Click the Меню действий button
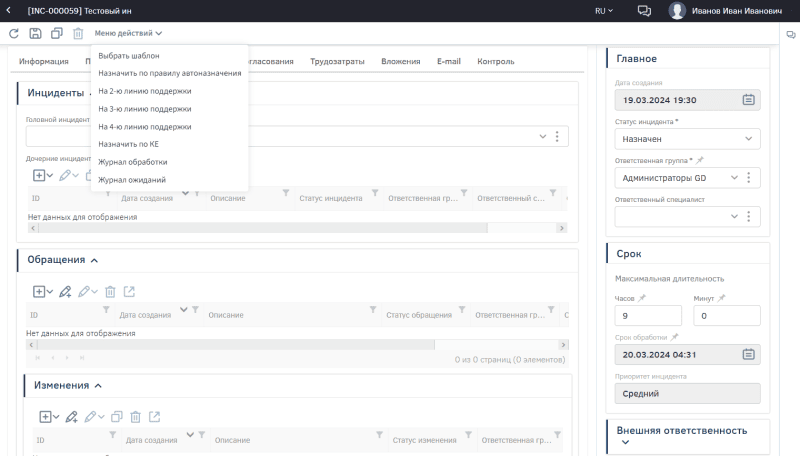Viewport: 800px width, 456px height. point(128,34)
